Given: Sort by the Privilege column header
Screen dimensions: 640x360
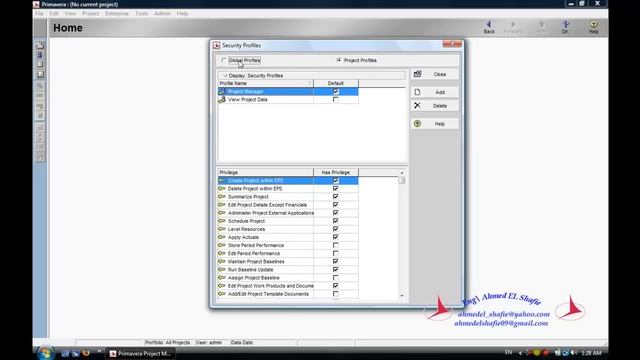Looking at the screenshot, I should [266, 172].
